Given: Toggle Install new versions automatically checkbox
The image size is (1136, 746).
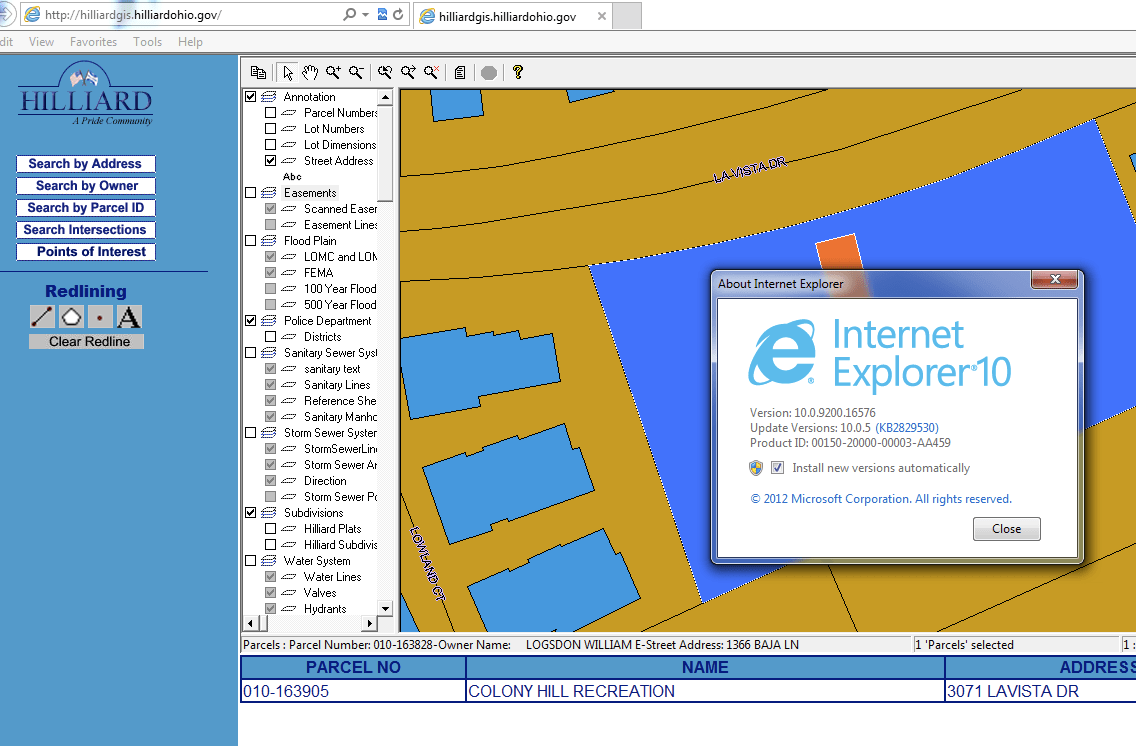Looking at the screenshot, I should 777,468.
